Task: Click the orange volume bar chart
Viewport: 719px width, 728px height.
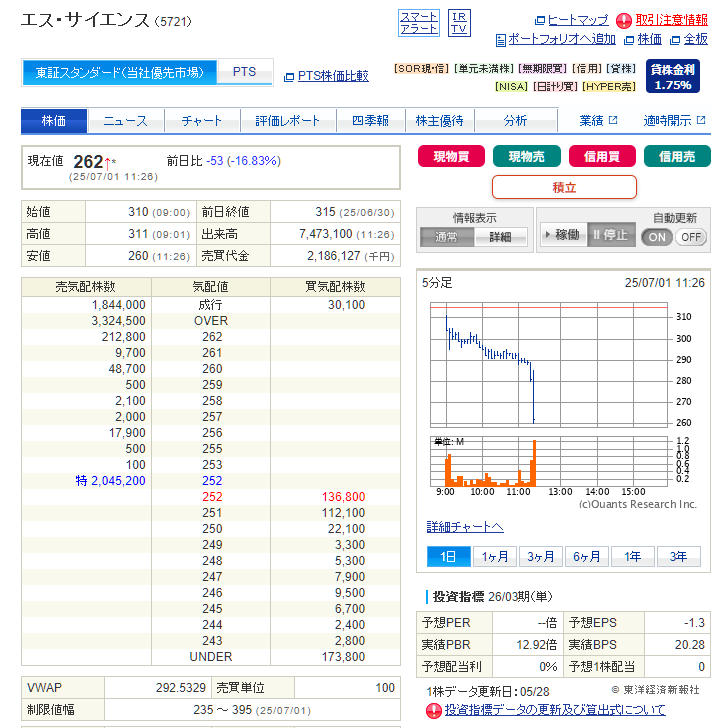Action: click(x=549, y=462)
